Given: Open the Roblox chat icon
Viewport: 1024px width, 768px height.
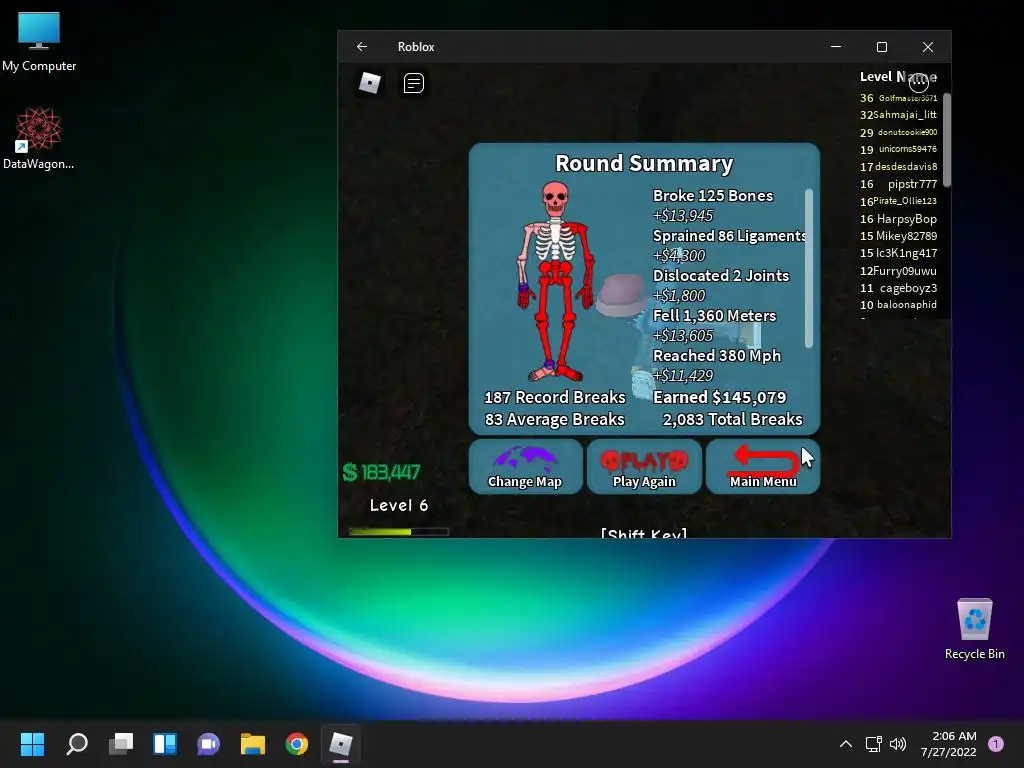Looking at the screenshot, I should [x=413, y=83].
